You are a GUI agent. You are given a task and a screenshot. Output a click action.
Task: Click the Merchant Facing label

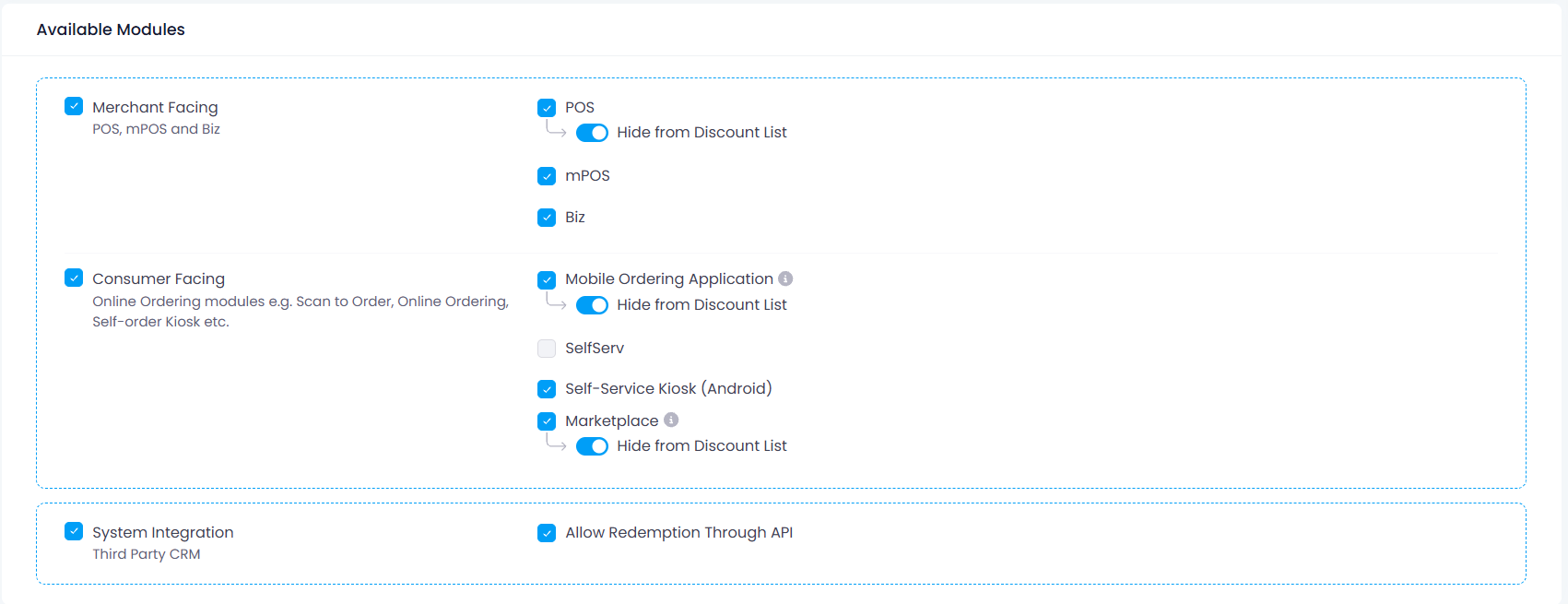coord(155,107)
